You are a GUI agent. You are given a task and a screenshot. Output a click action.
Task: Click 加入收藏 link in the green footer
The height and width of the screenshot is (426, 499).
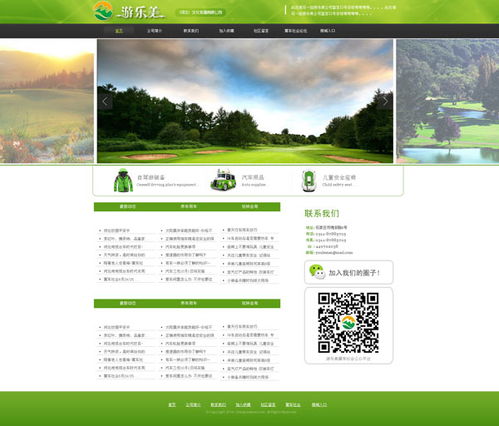pyautogui.click(x=243, y=405)
